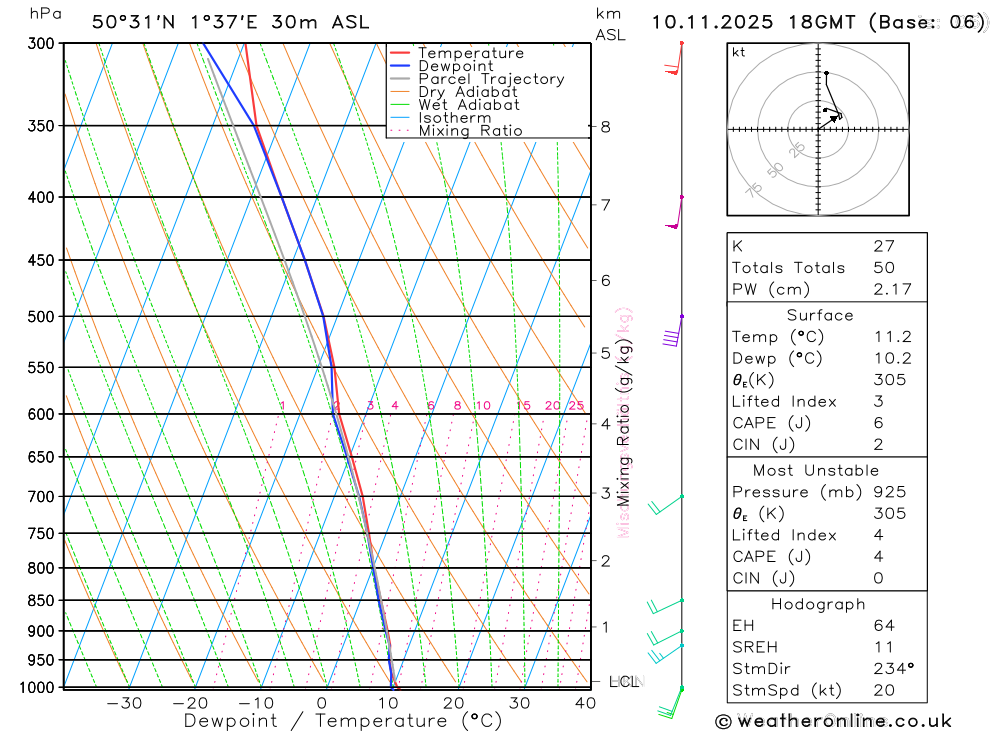
Task: Click the CAPE value in Surface section
Action: click(x=879, y=423)
